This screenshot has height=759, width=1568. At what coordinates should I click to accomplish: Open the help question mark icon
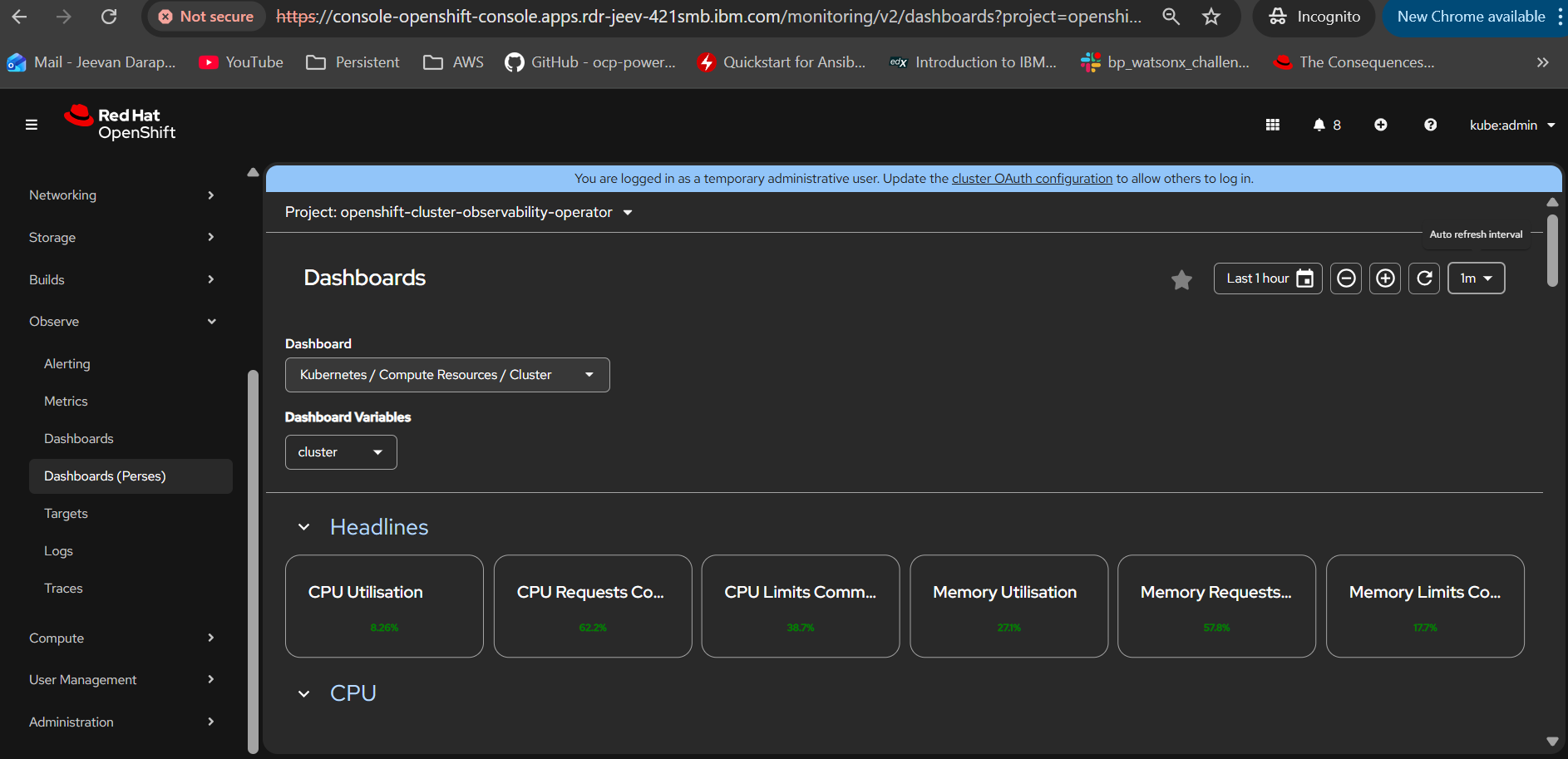click(x=1430, y=125)
